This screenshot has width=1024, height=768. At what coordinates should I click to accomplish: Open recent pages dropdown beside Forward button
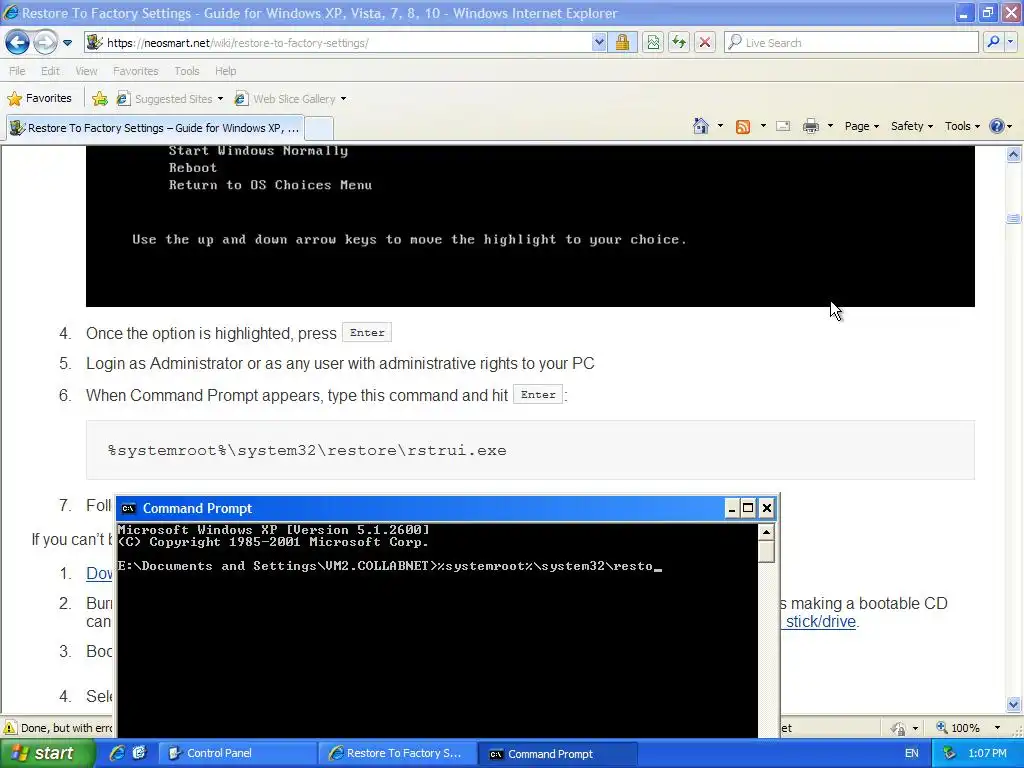[x=67, y=43]
